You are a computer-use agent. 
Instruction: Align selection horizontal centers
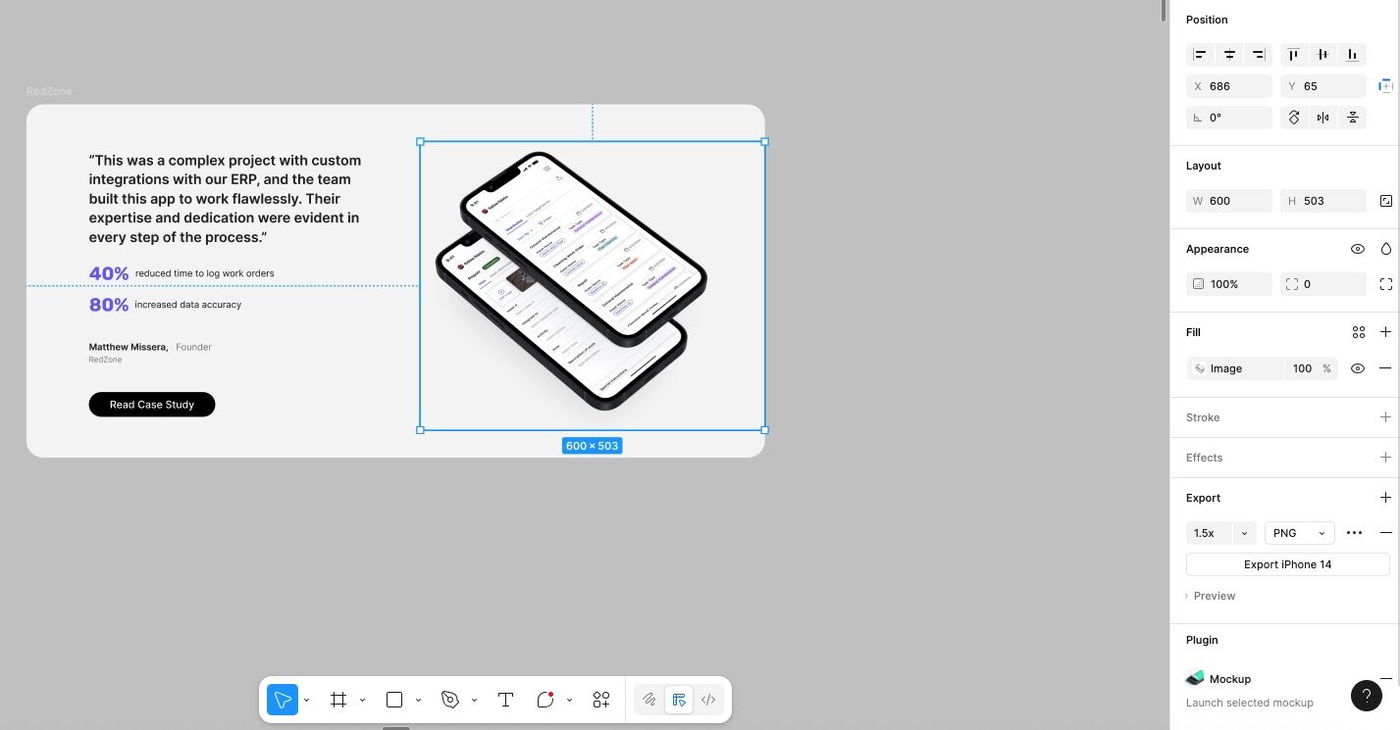click(x=1230, y=55)
